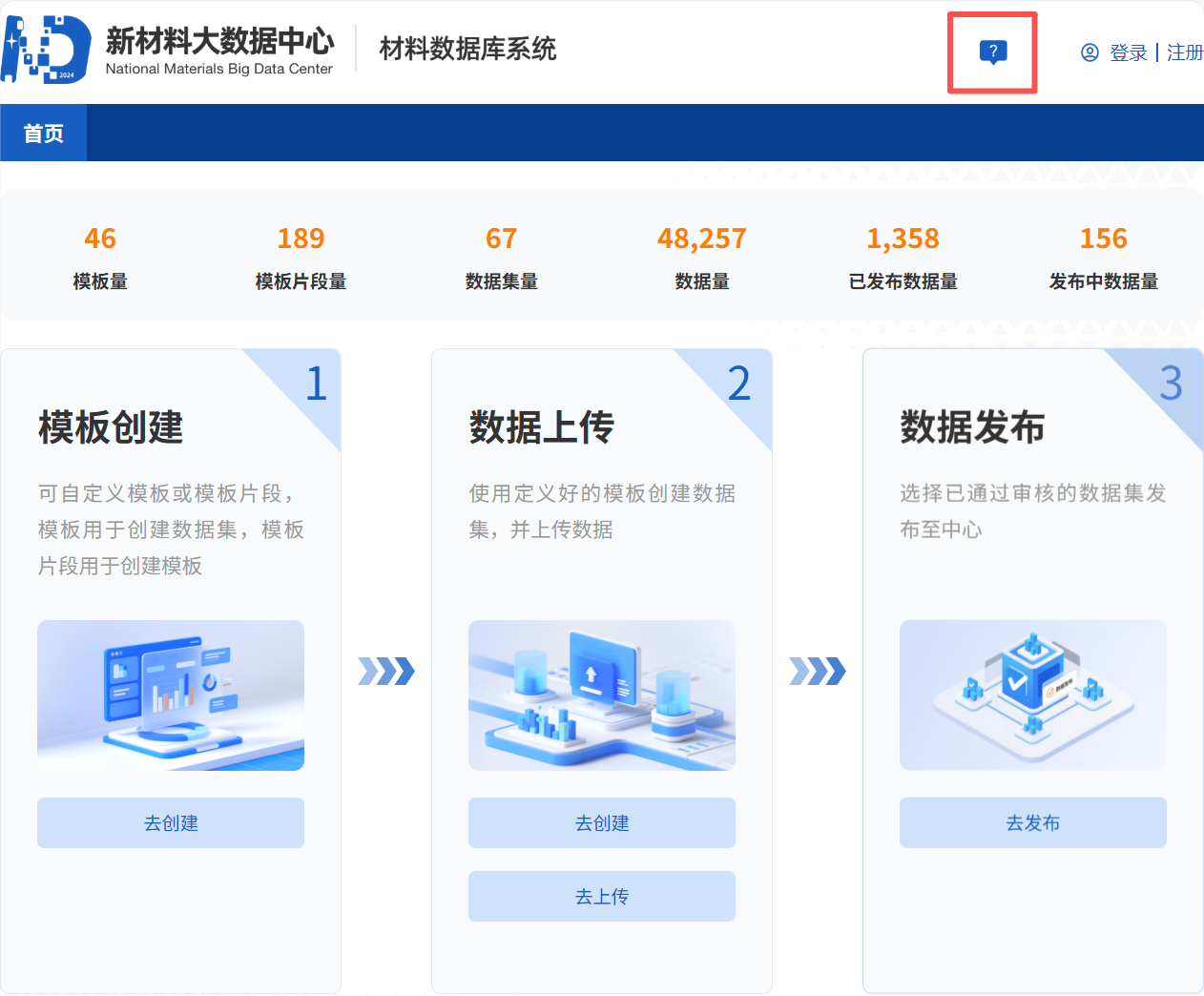Click the 数据上传 upload illustration
1204x996 pixels.
click(602, 695)
